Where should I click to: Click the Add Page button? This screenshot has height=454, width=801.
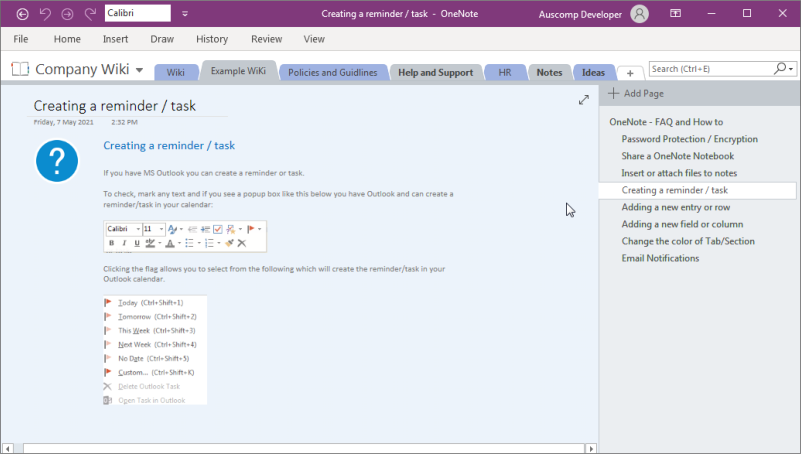tap(636, 93)
